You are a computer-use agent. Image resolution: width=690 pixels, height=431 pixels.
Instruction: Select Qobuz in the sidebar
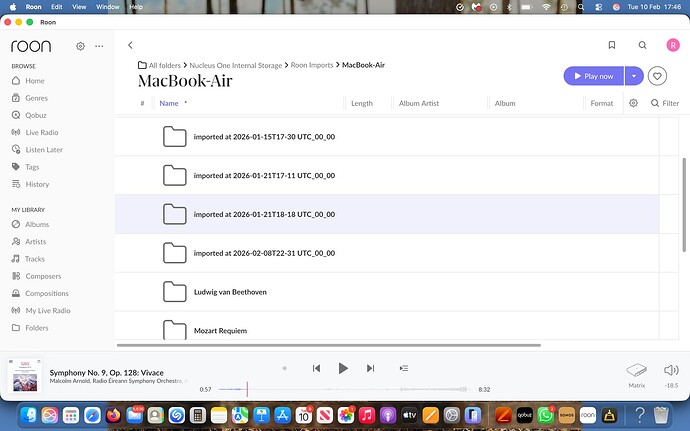35,115
